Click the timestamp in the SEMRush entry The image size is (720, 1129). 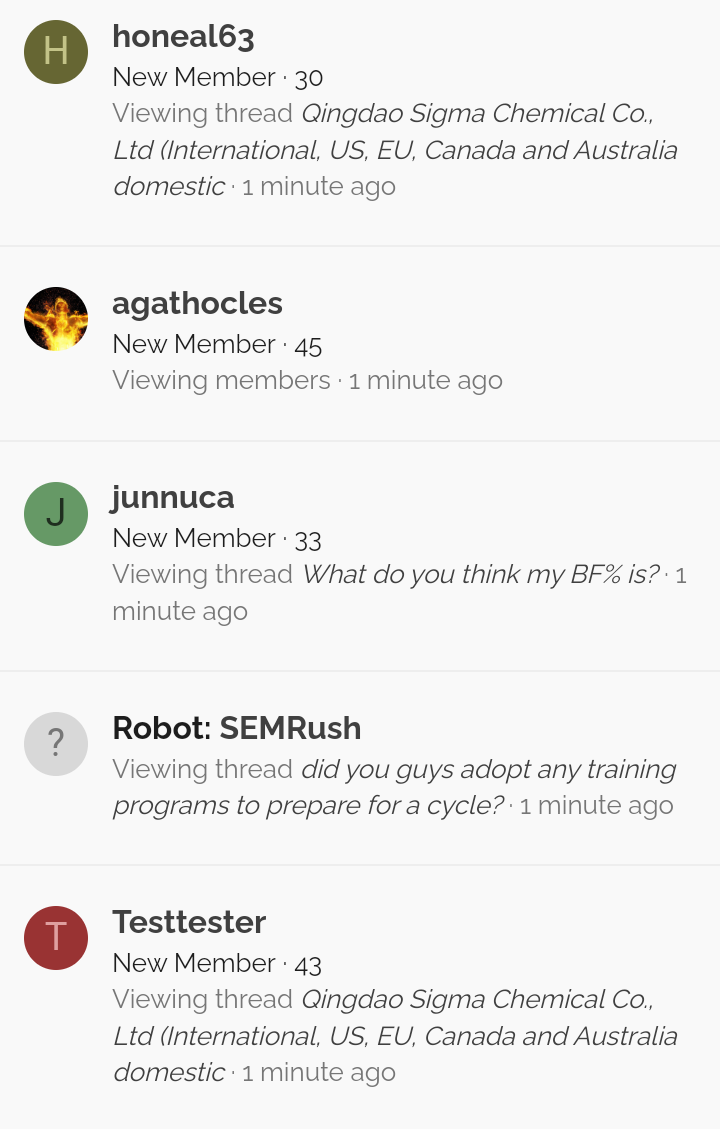(x=596, y=805)
